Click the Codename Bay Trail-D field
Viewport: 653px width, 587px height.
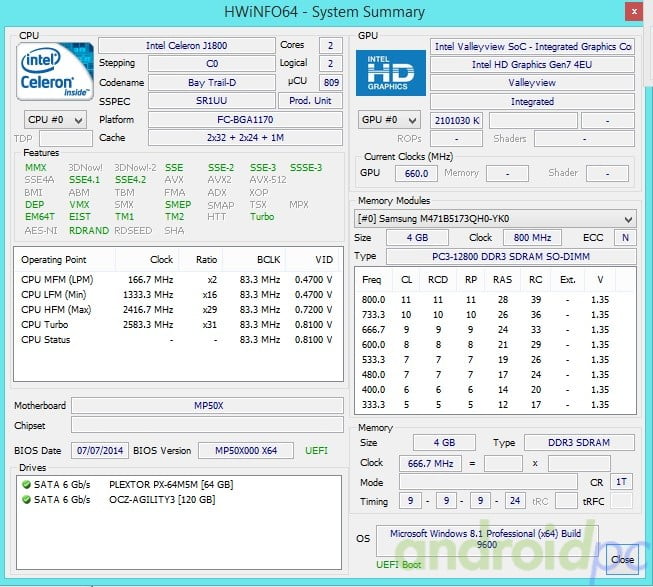pyautogui.click(x=212, y=82)
